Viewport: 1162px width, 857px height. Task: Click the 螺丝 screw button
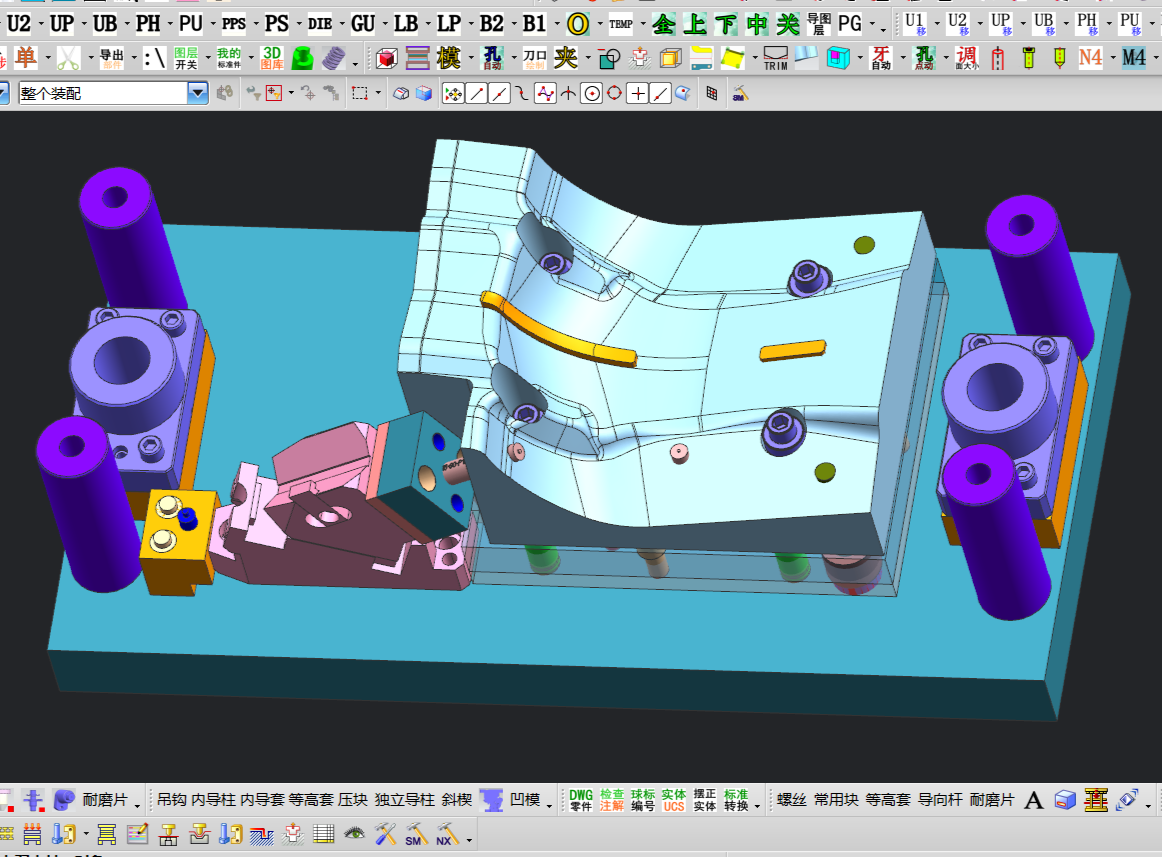(x=791, y=800)
